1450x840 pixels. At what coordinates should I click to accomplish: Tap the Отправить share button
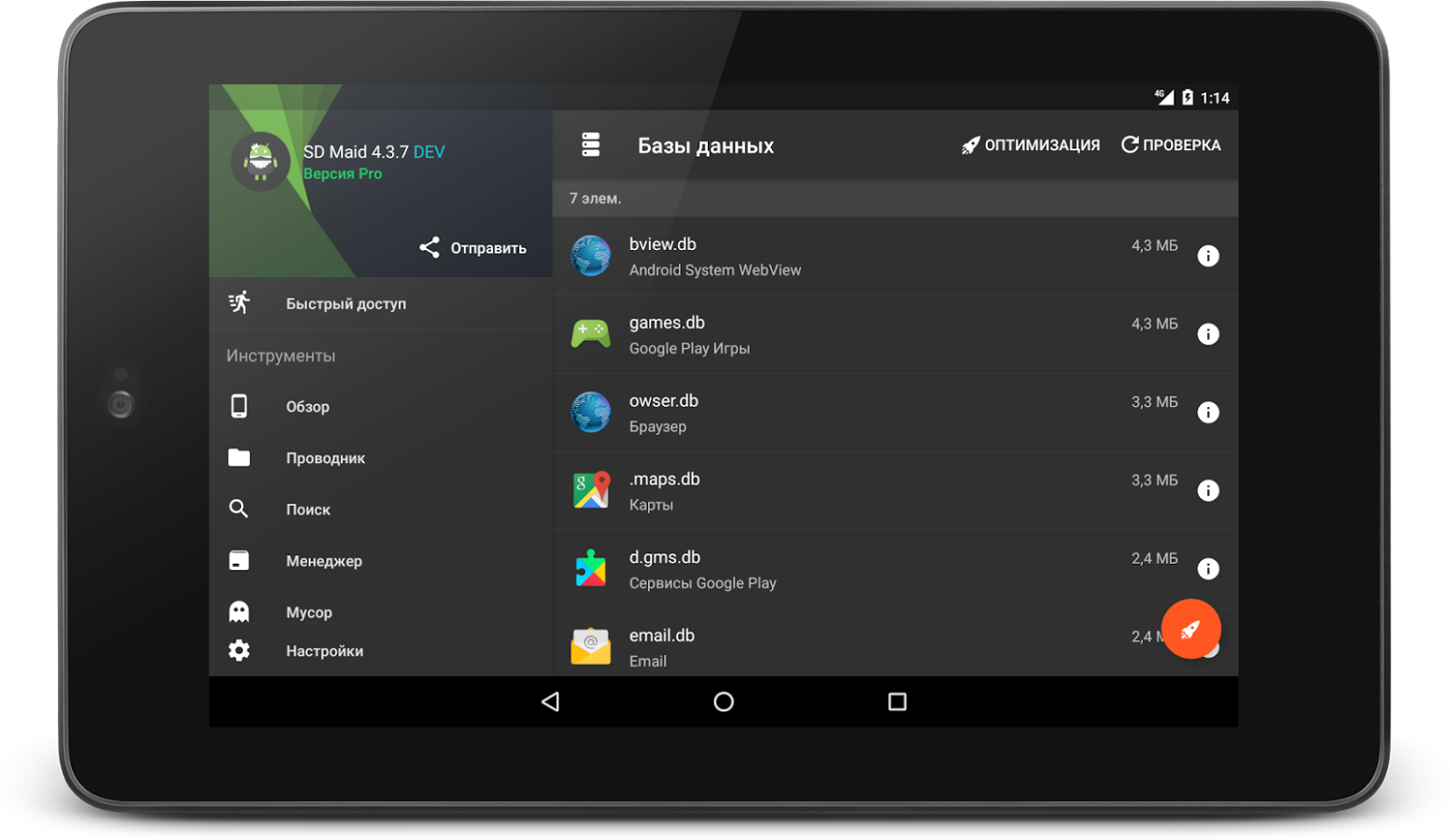(472, 247)
